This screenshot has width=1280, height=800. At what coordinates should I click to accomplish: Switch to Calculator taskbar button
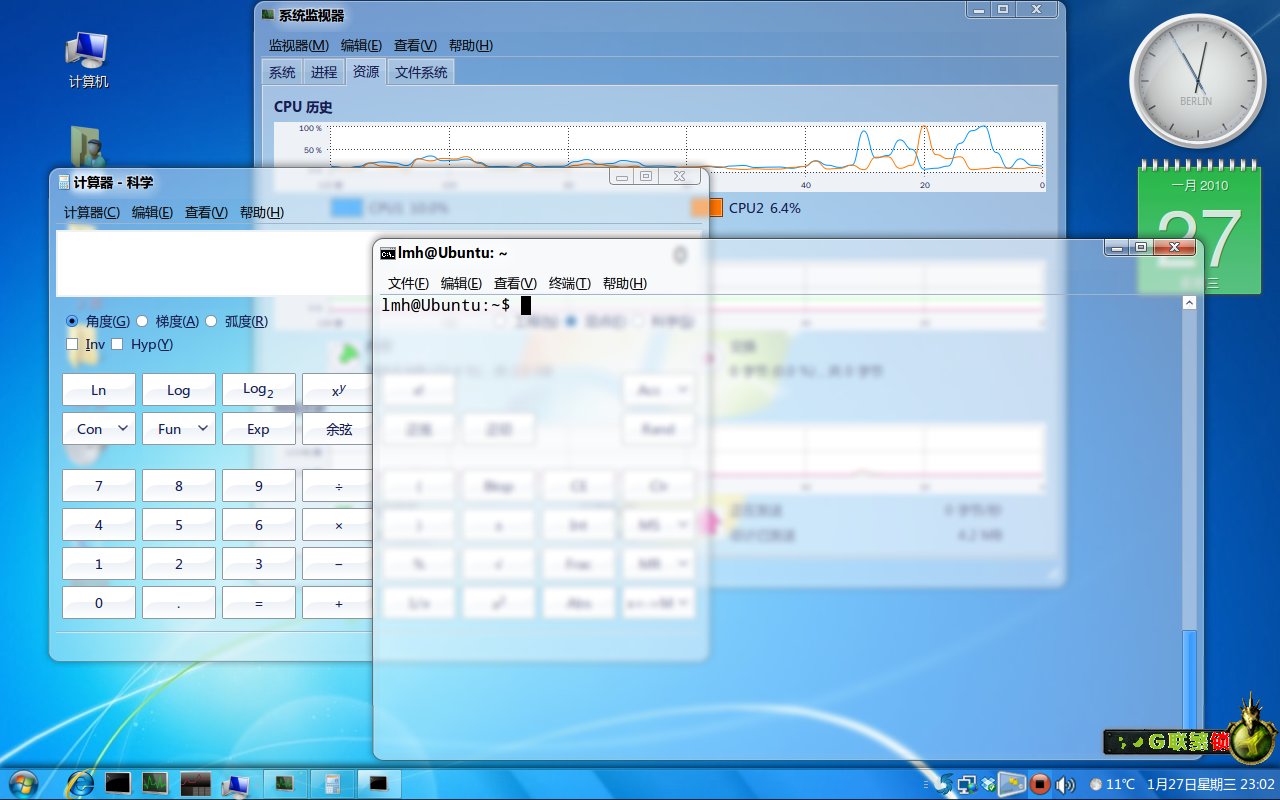coord(332,783)
